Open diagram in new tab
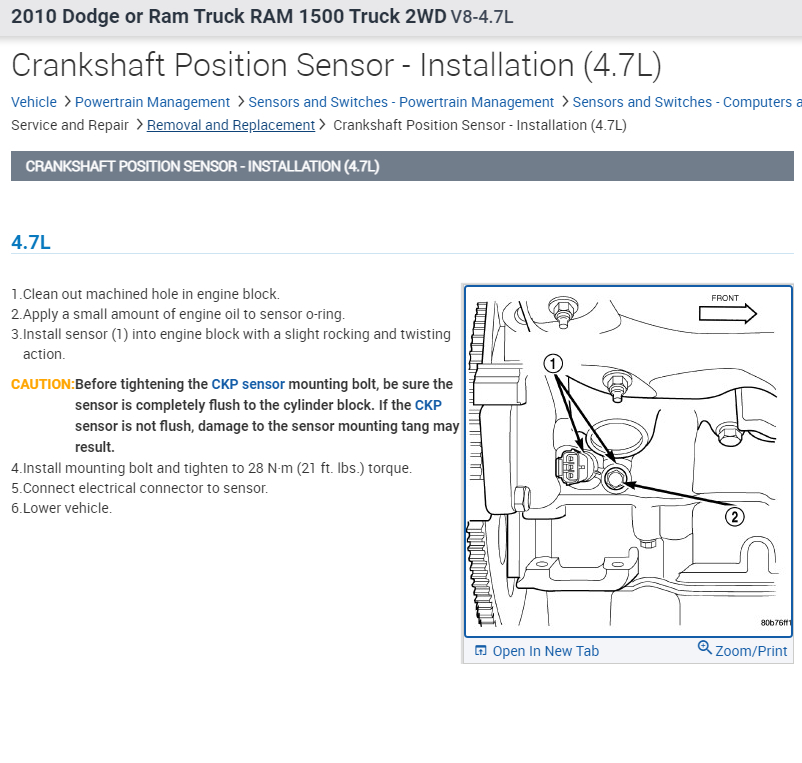The height and width of the screenshot is (763, 802). coord(545,651)
